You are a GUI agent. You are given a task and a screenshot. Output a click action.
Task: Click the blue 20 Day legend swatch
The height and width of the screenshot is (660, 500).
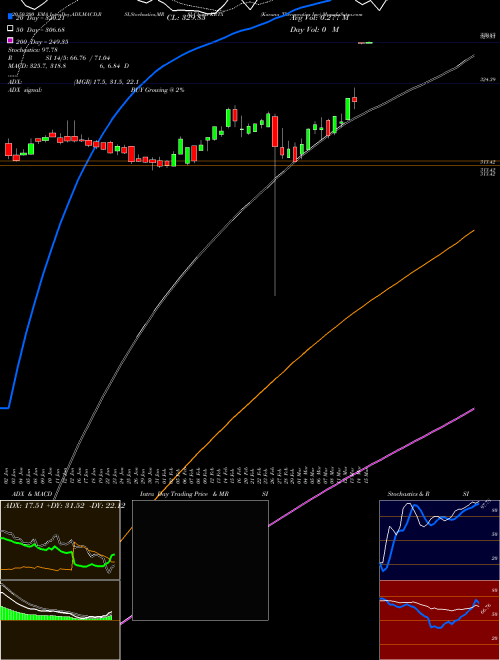10,17
